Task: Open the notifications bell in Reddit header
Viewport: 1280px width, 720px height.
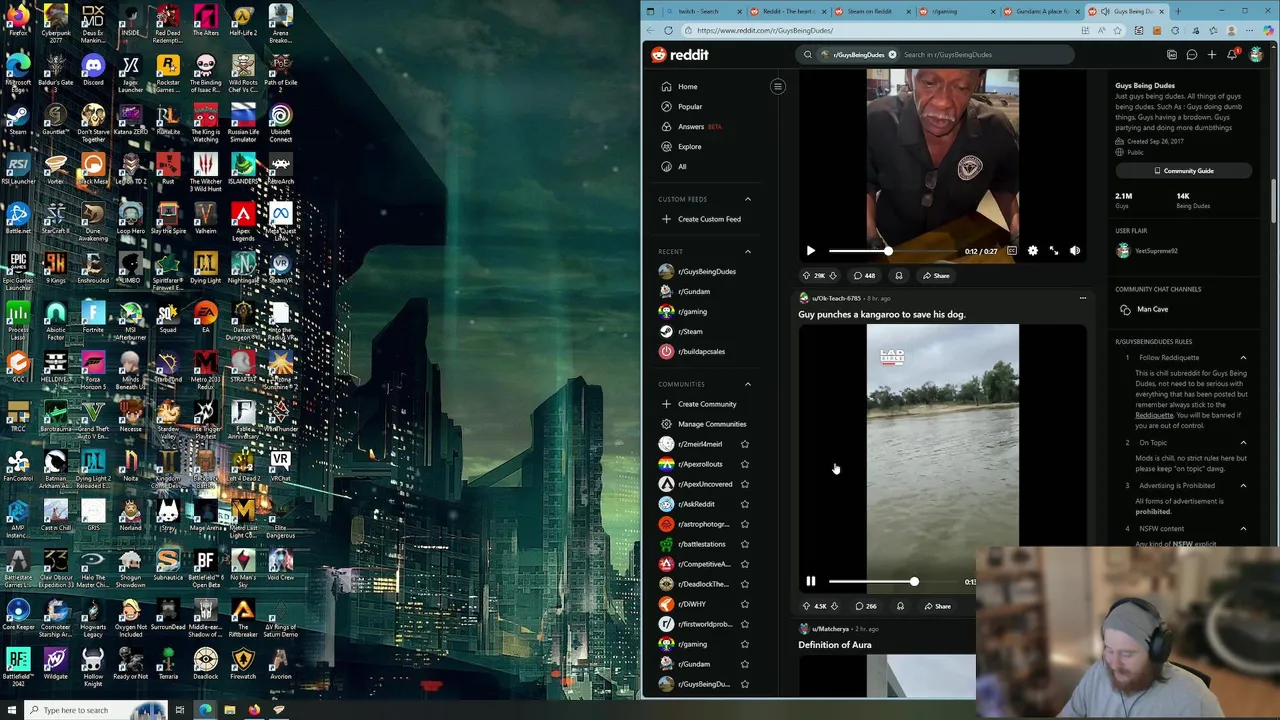Action: point(1232,55)
